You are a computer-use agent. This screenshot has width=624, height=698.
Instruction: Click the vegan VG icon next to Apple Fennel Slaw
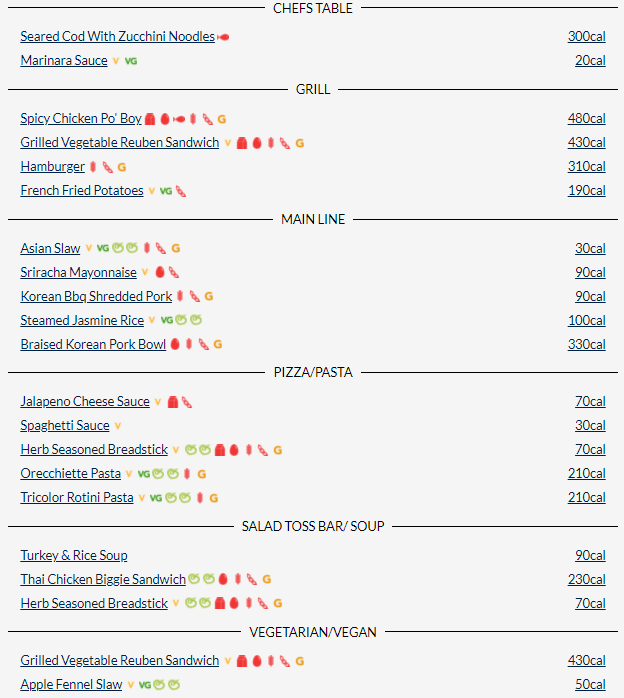click(145, 685)
